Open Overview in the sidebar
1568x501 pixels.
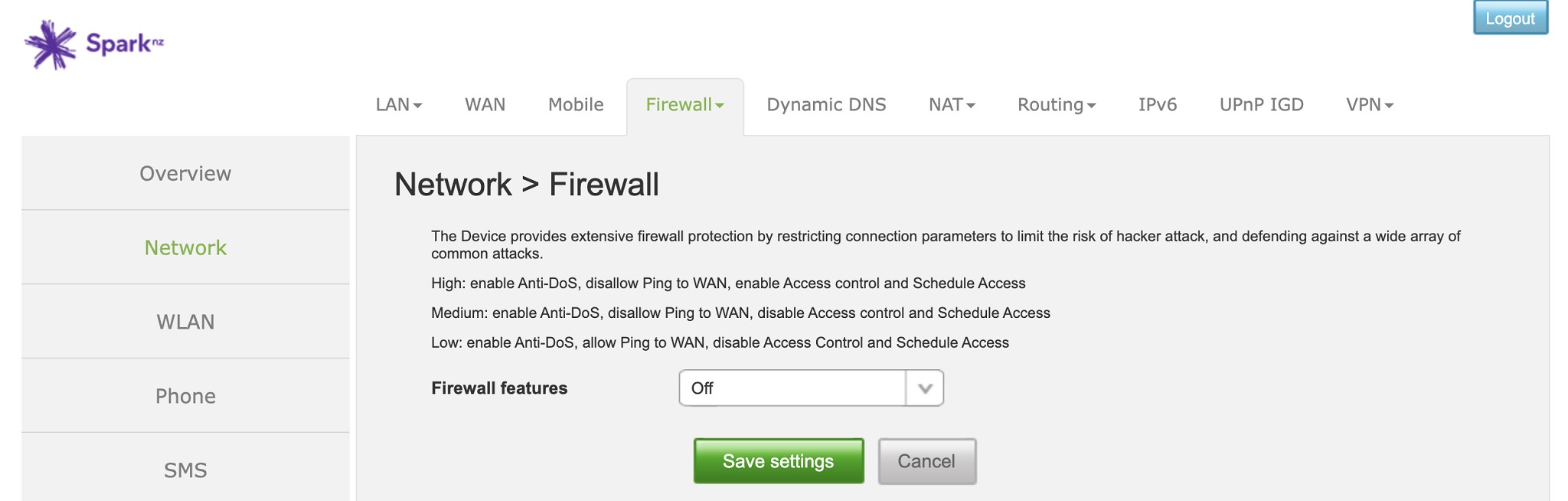point(185,174)
